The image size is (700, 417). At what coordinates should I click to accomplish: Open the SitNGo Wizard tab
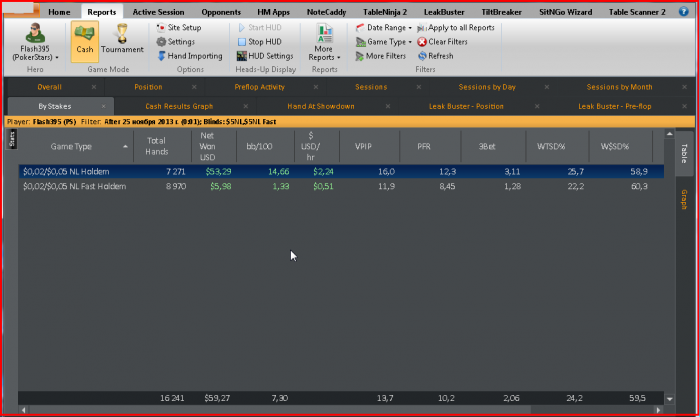point(565,12)
